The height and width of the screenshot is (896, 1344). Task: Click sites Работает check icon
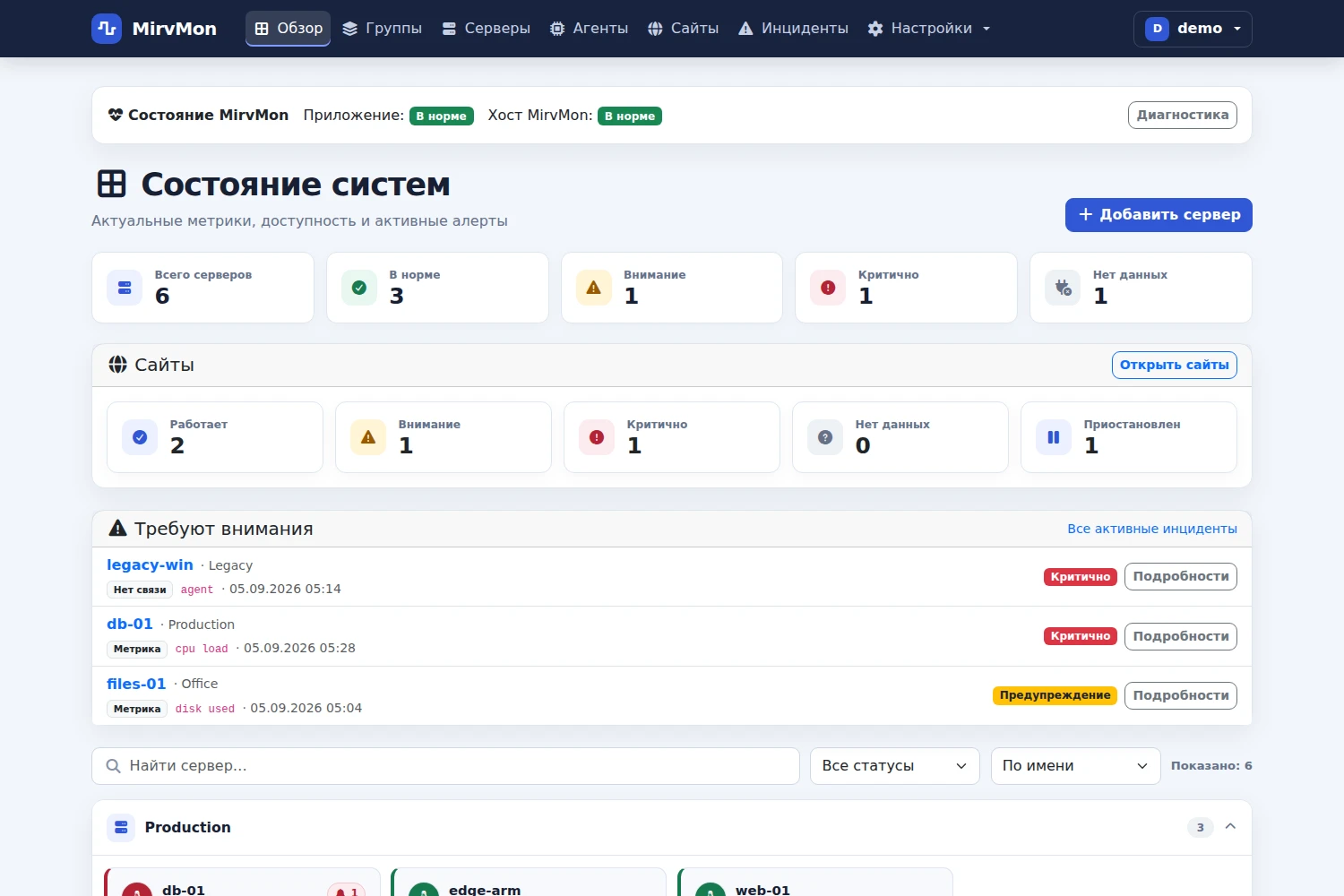tap(140, 437)
